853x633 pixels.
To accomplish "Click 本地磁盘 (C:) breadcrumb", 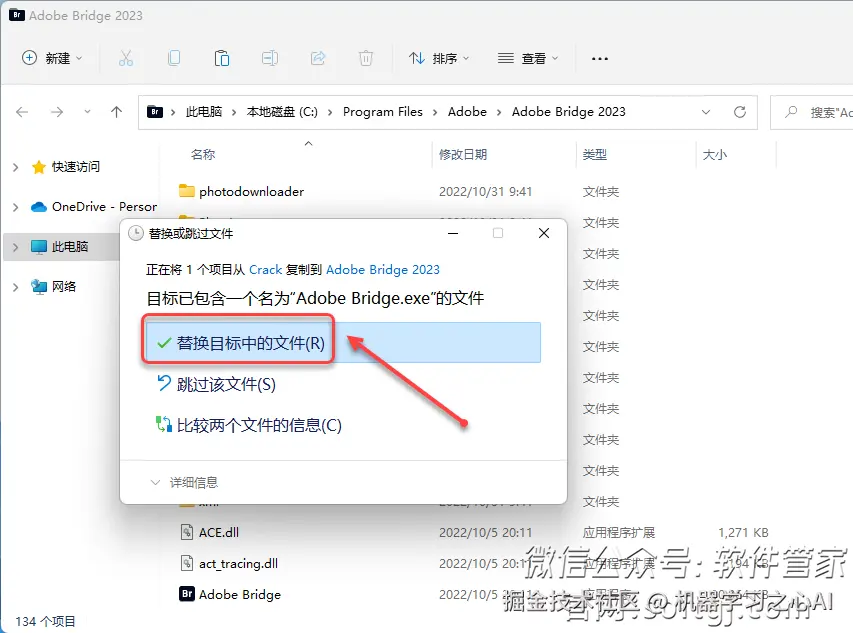I will 282,112.
